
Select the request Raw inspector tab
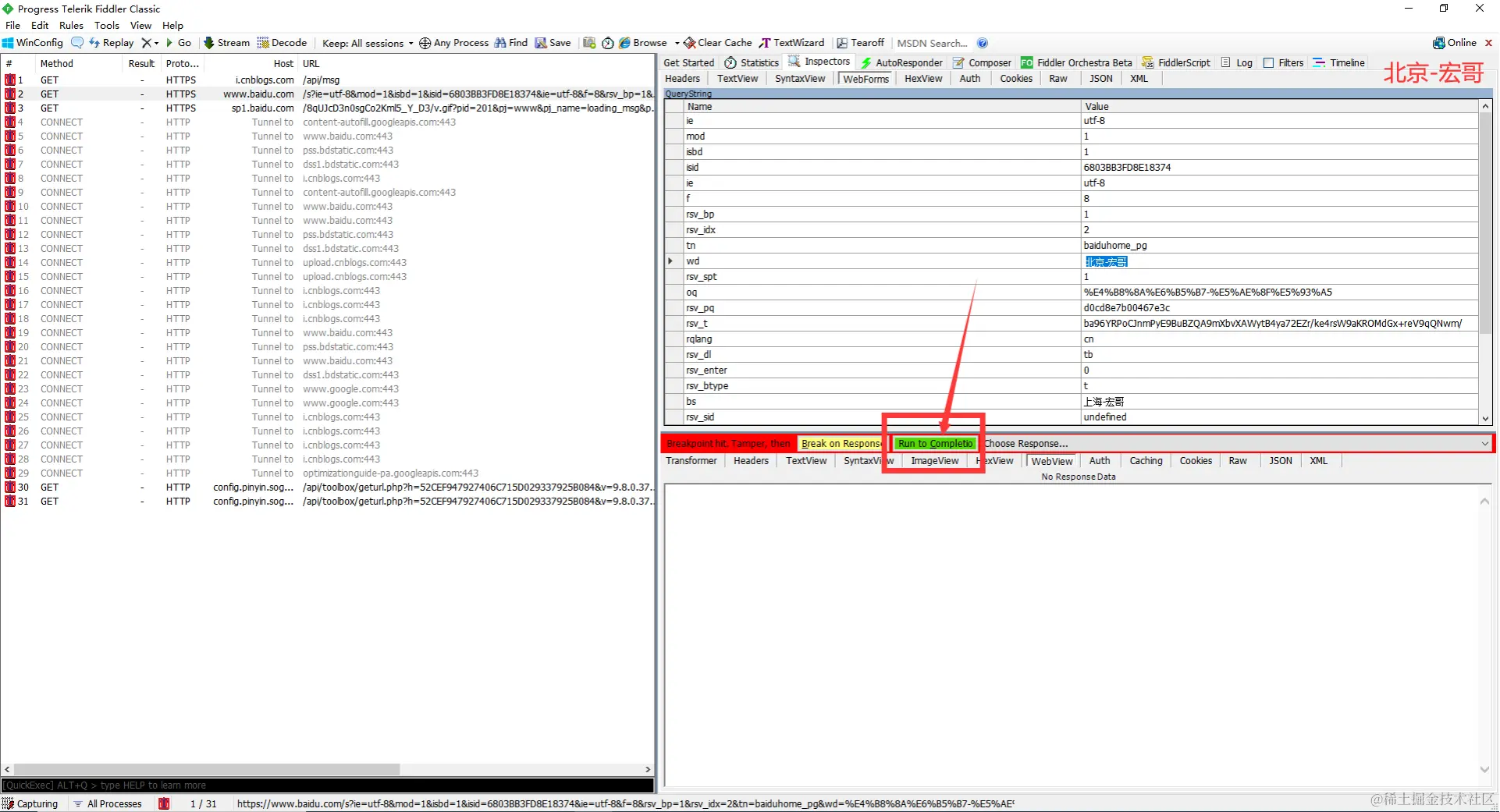1058,78
